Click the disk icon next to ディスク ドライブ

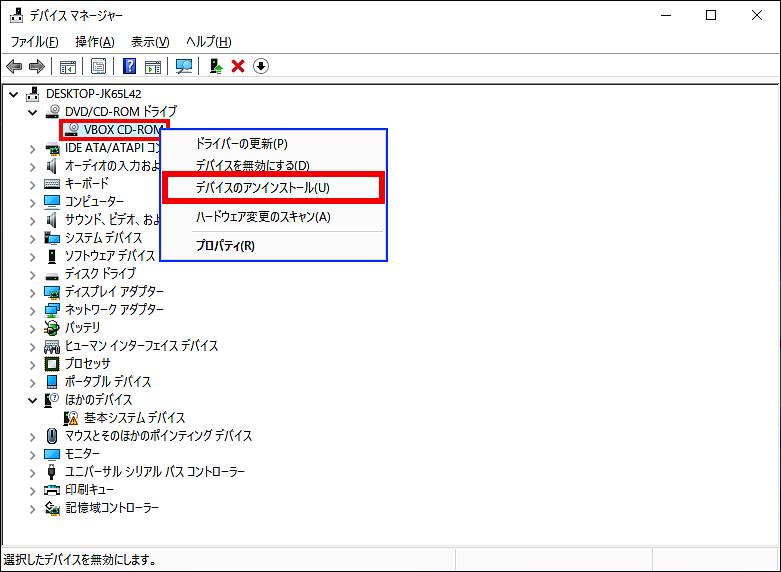[52, 275]
